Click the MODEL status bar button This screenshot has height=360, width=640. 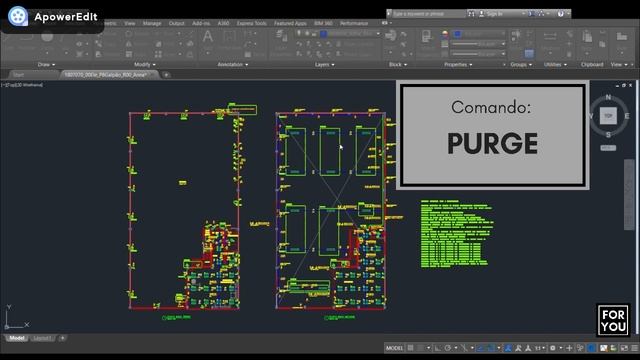point(394,348)
